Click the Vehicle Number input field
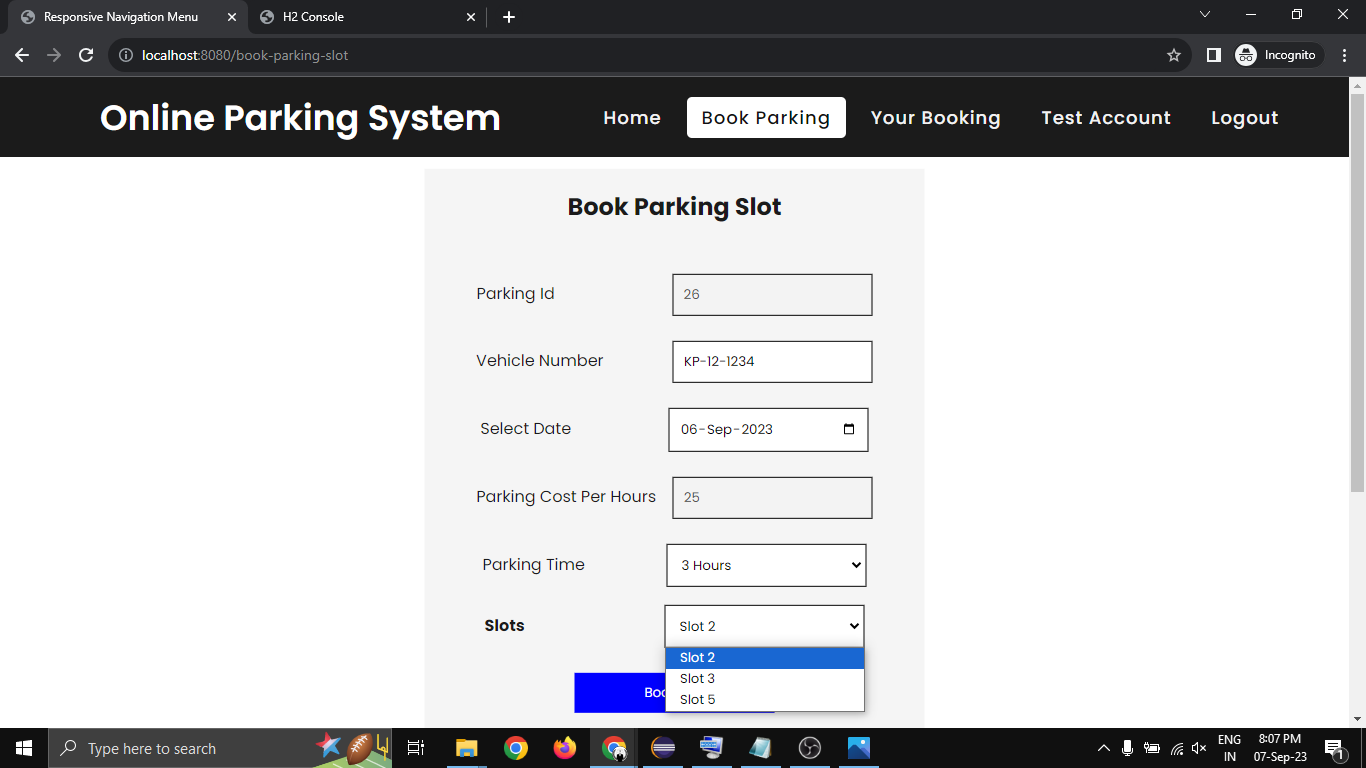This screenshot has width=1366, height=768. coord(772,362)
